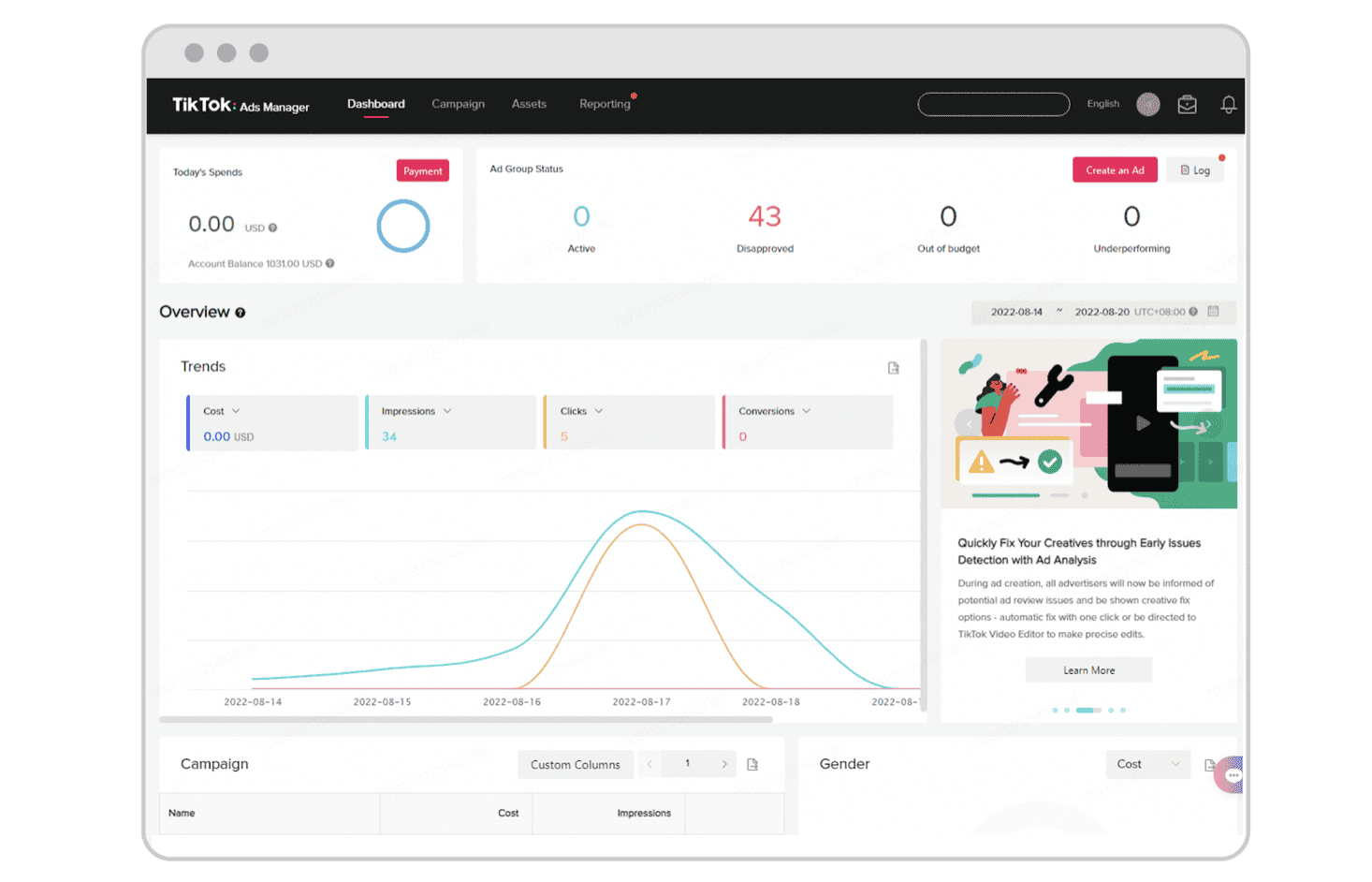Open the Campaign tab in top navigation

click(458, 104)
